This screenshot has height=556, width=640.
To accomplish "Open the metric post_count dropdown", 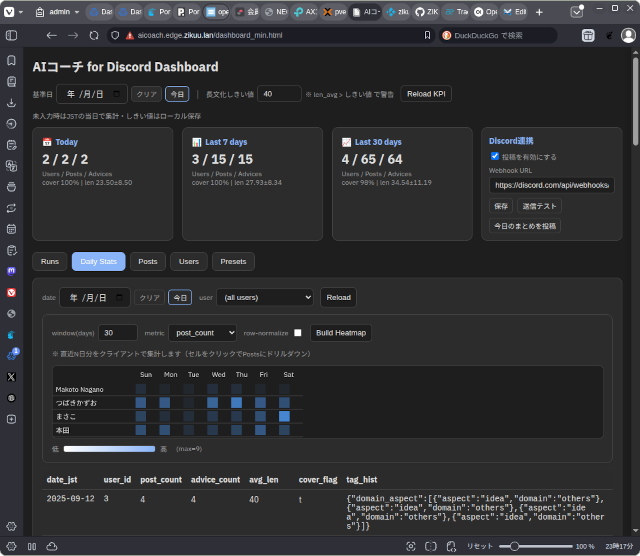I will point(203,333).
